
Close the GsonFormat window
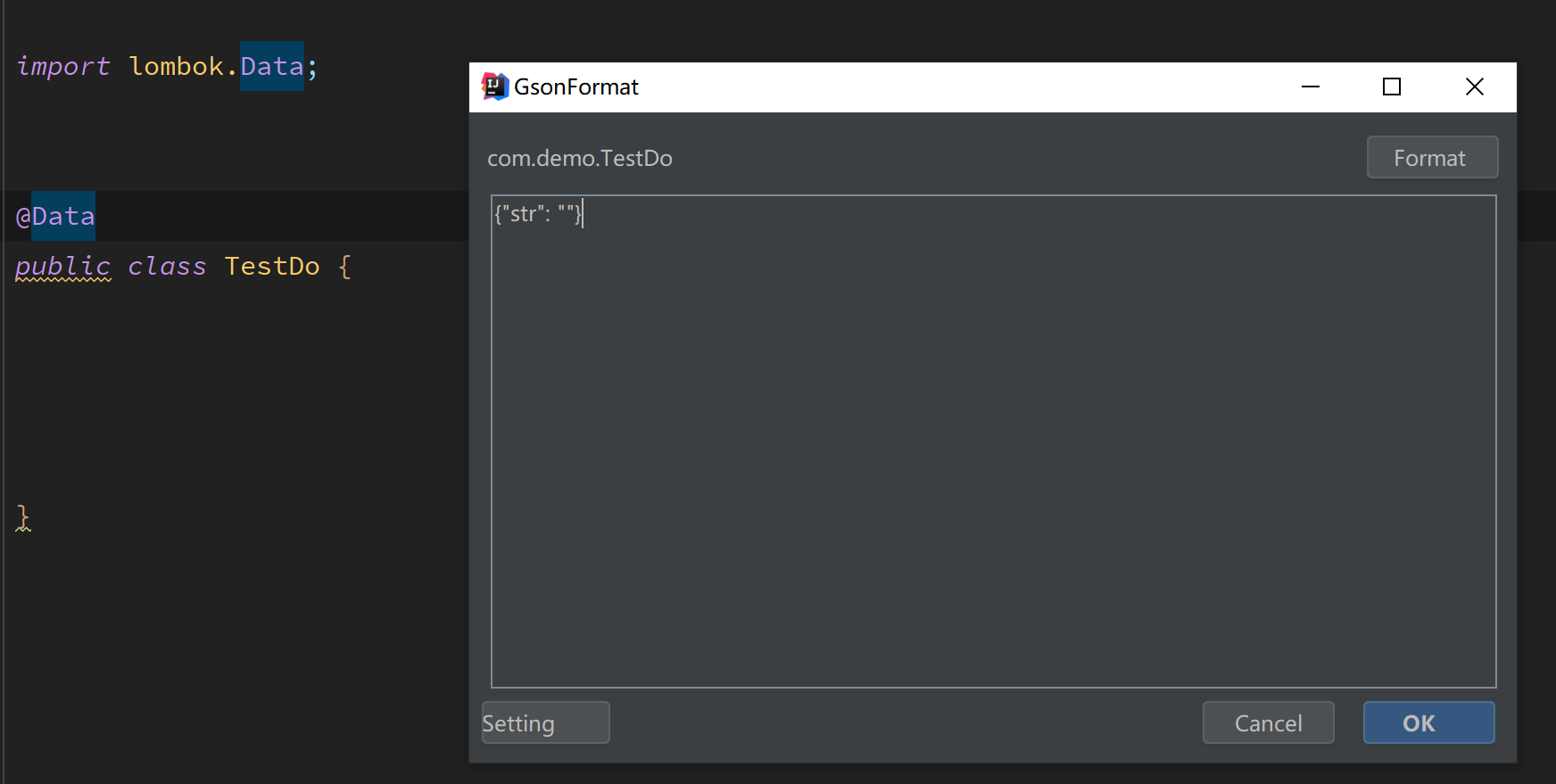click(1474, 87)
